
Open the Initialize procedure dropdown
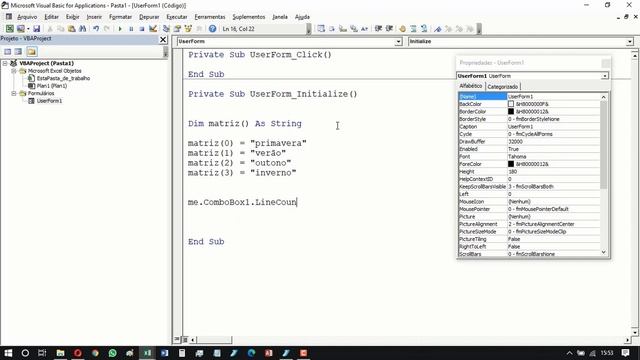pos(629,42)
